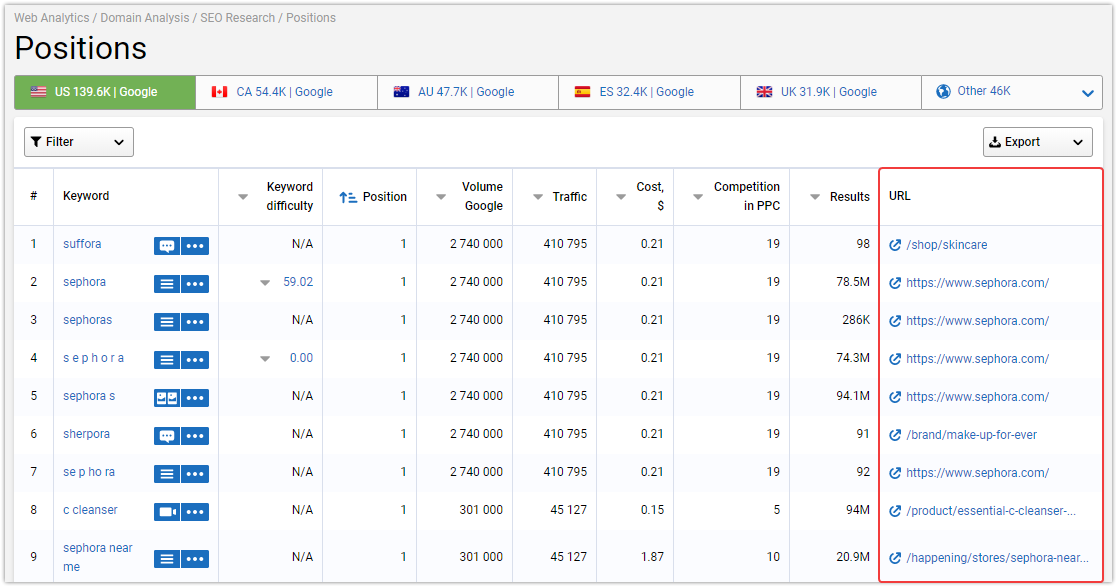This screenshot has width=1117, height=587.
Task: Open the three-dot menu for suffora
Action: coord(195,246)
